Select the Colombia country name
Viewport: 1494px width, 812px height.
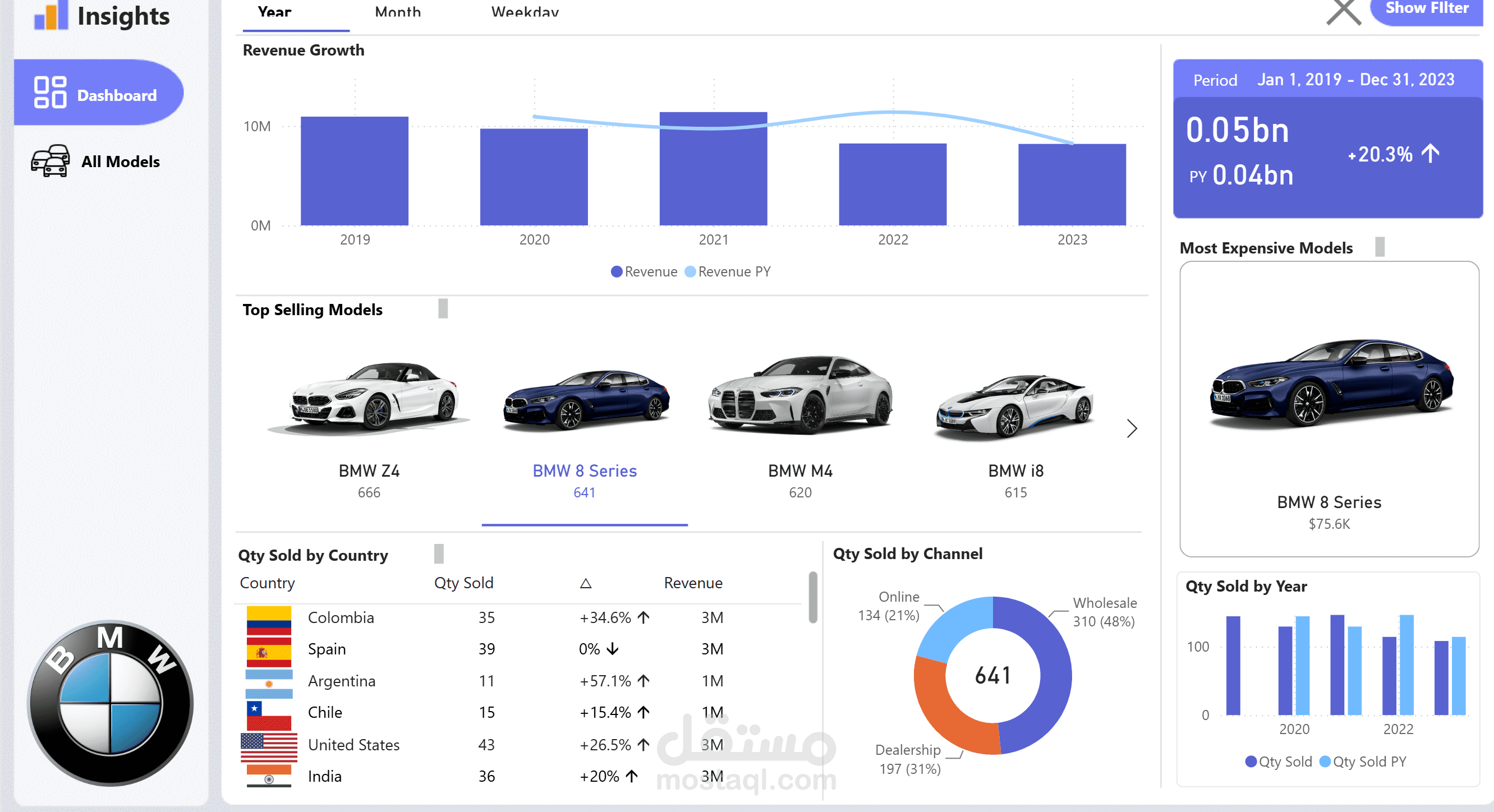coord(341,617)
